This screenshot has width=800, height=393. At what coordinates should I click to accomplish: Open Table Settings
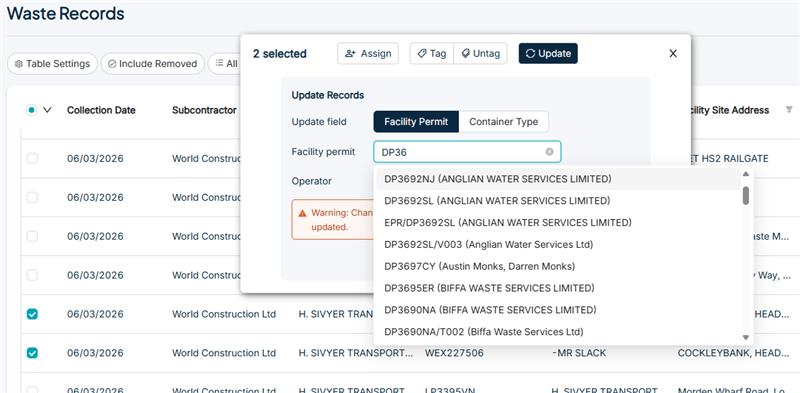pos(52,64)
